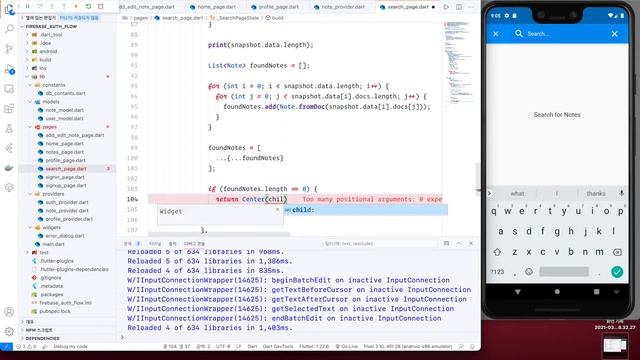640x360 pixels.
Task: Open auth_provider.dart file
Action: (x=67, y=202)
